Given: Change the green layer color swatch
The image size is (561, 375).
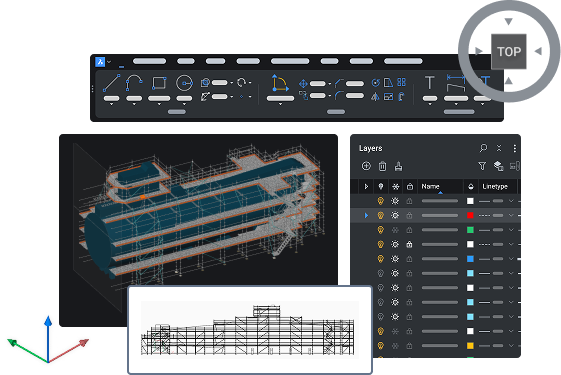Looking at the screenshot, I should click(470, 230).
